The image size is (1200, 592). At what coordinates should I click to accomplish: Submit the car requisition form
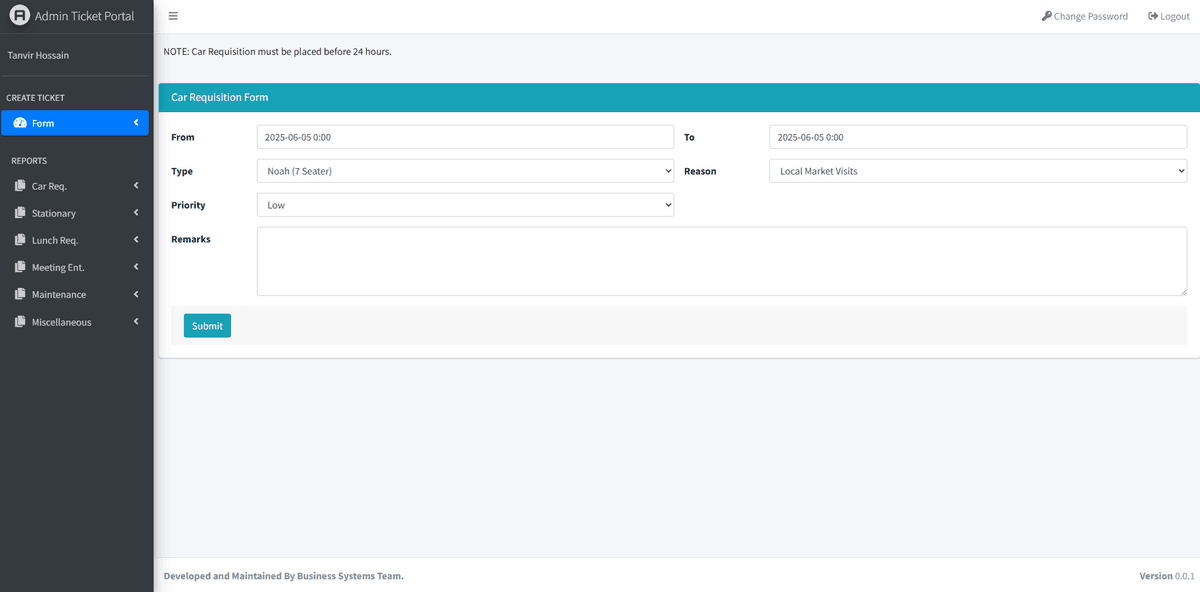(207, 326)
